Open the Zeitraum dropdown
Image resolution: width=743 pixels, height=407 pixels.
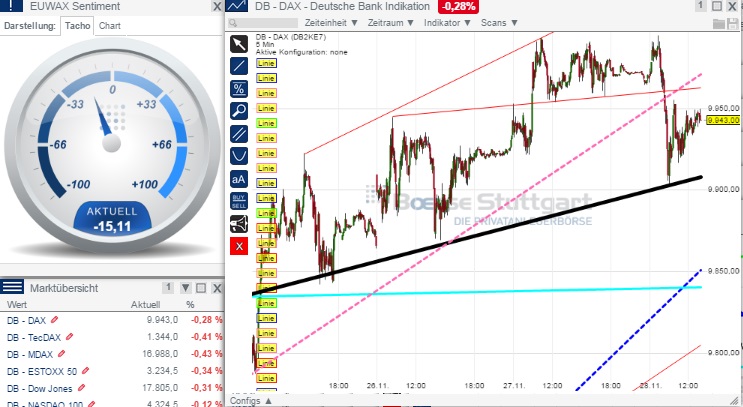click(x=390, y=23)
